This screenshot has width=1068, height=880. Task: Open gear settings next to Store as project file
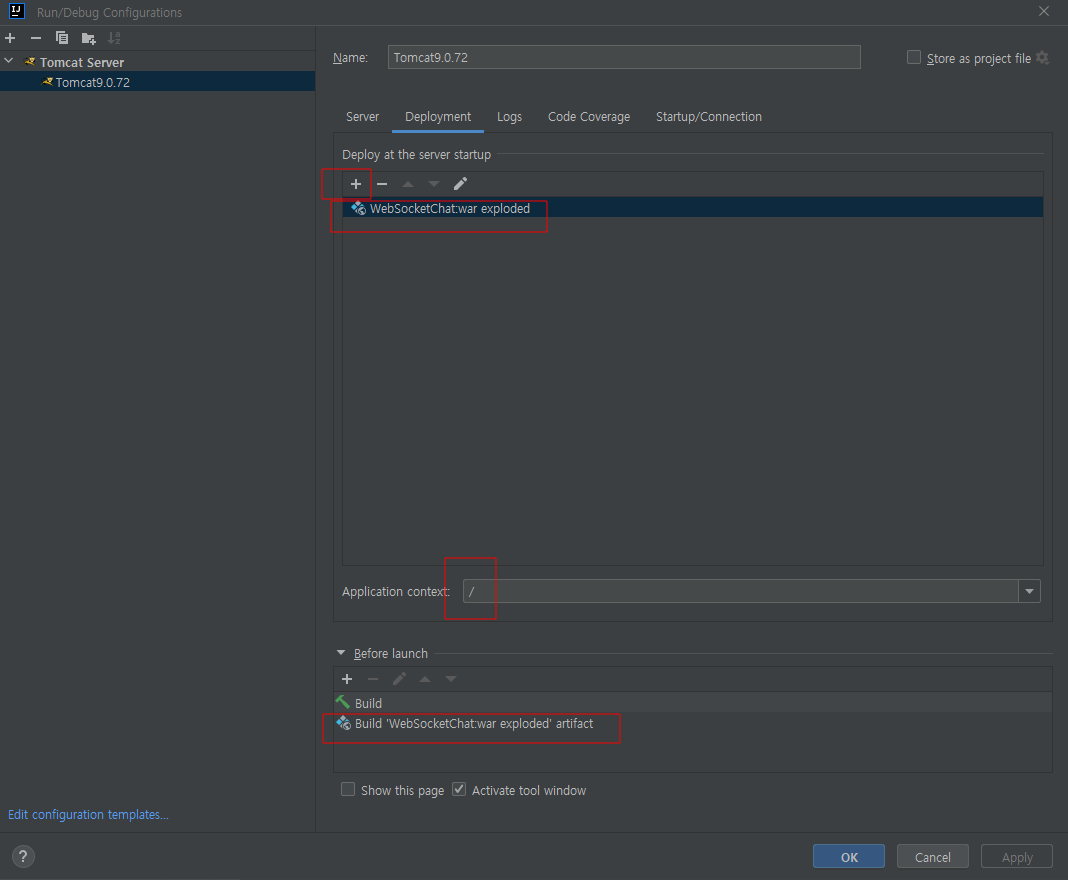pyautogui.click(x=1042, y=58)
